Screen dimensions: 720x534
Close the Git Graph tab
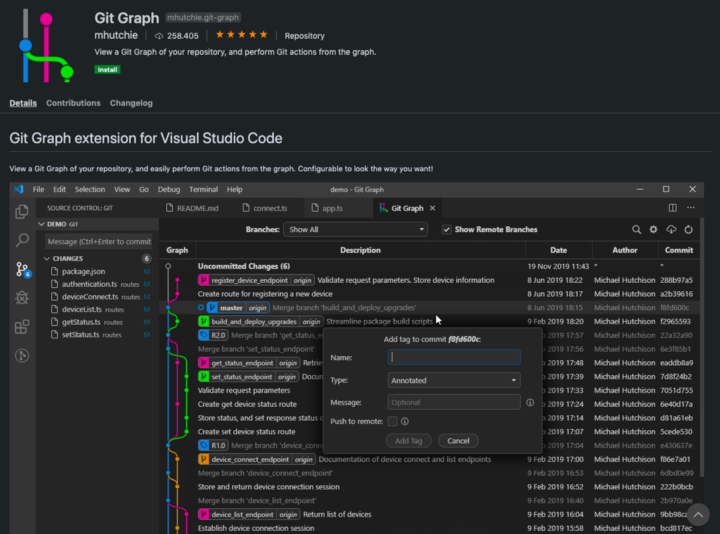433,208
